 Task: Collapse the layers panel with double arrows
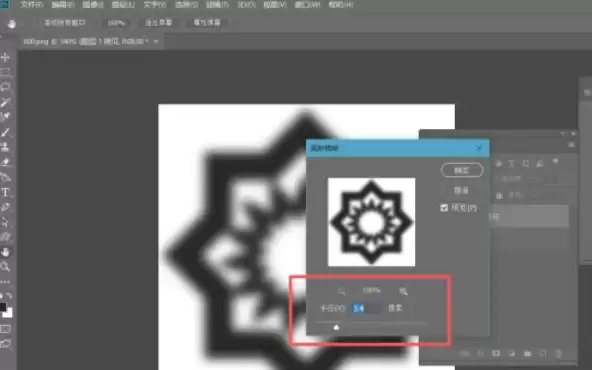[x=563, y=134]
